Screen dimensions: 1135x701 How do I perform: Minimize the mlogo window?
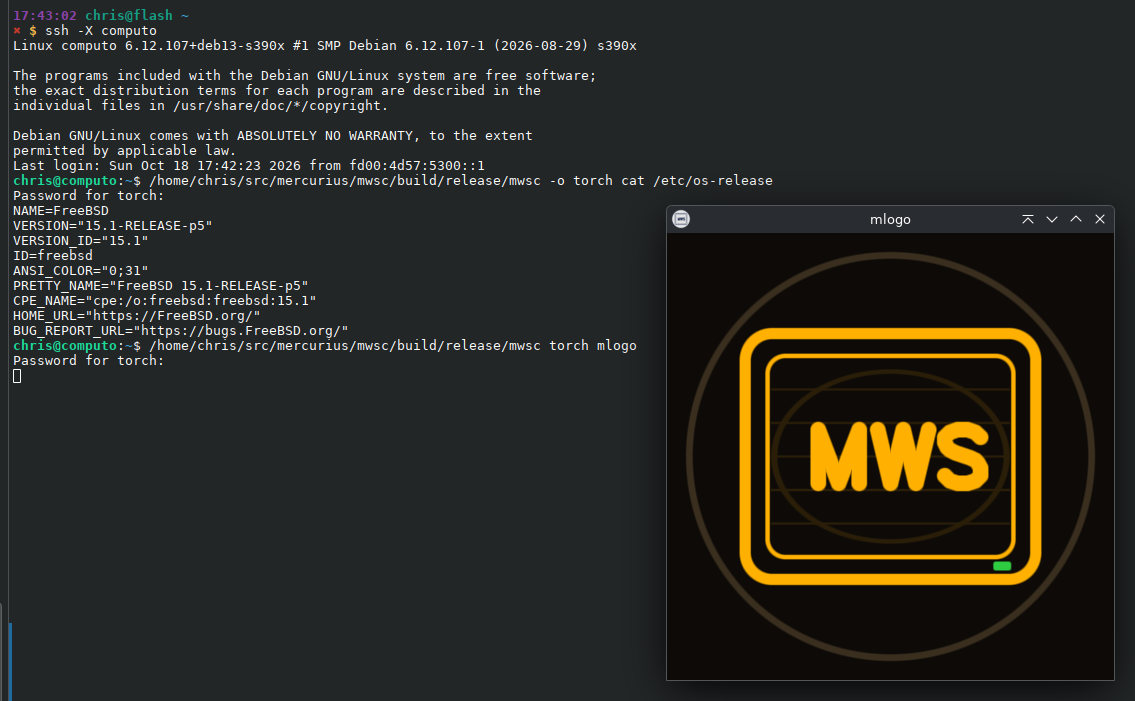click(1052, 219)
